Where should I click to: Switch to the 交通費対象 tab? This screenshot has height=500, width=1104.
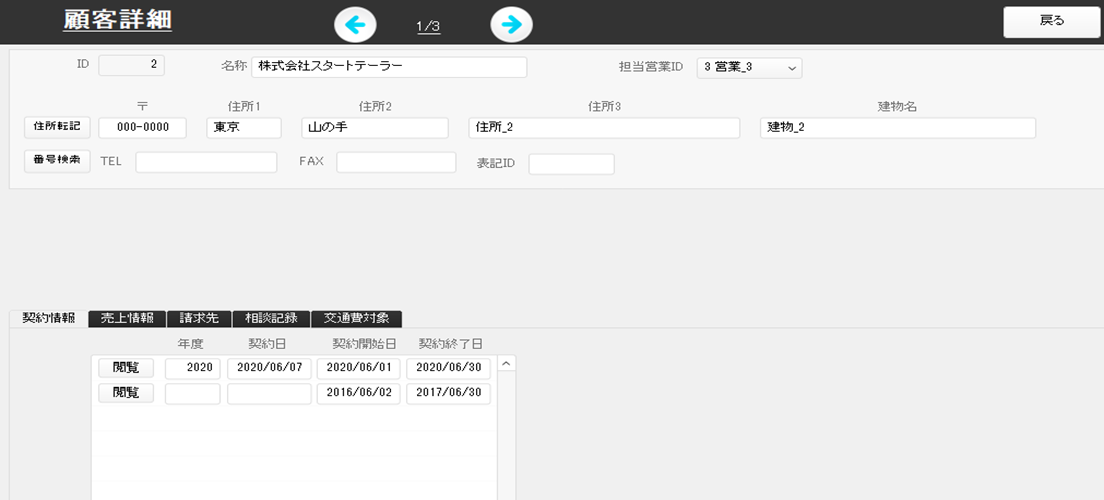(x=356, y=318)
